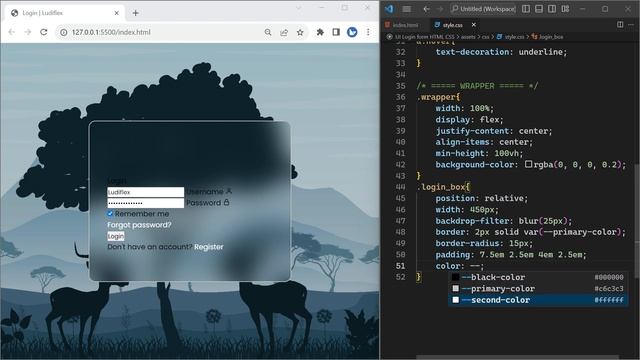The height and width of the screenshot is (360, 640).
Task: Click the browser back arrow
Action: [11, 32]
